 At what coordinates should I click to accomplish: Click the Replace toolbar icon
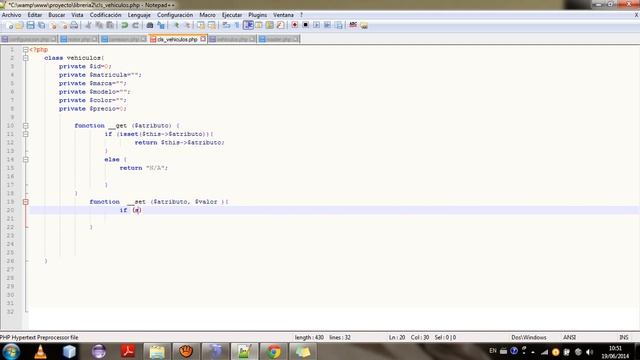161,25
